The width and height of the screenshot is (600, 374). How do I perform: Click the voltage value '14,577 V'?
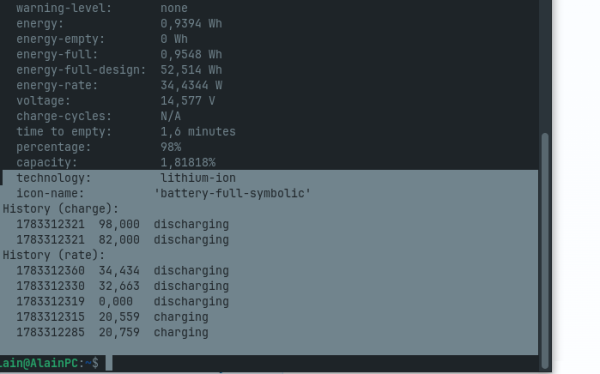click(188, 101)
